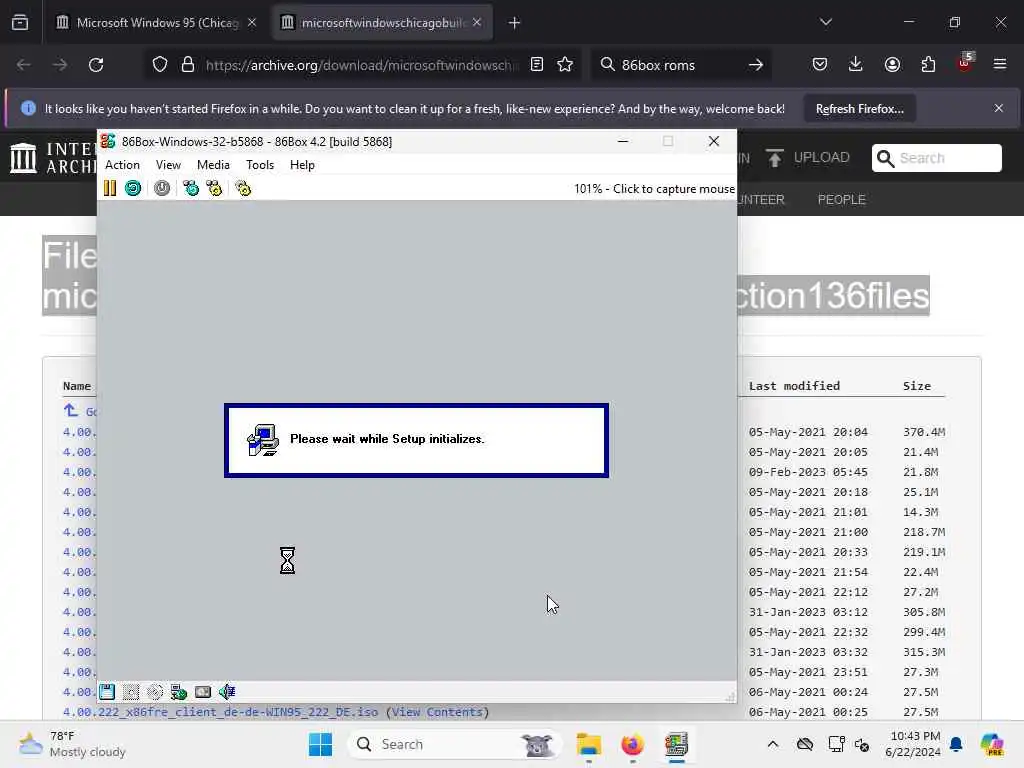Open File Explorer from taskbar
The height and width of the screenshot is (768, 1024).
588,744
